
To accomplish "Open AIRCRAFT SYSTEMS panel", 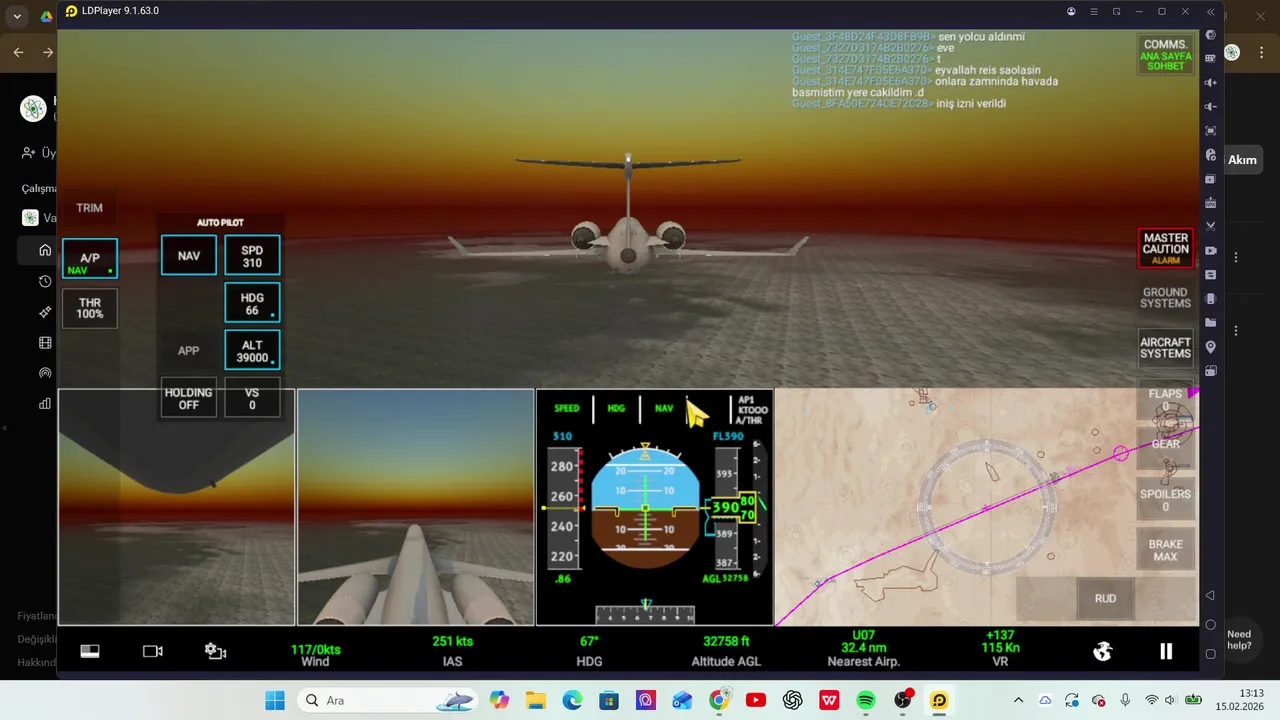I will coord(1166,348).
